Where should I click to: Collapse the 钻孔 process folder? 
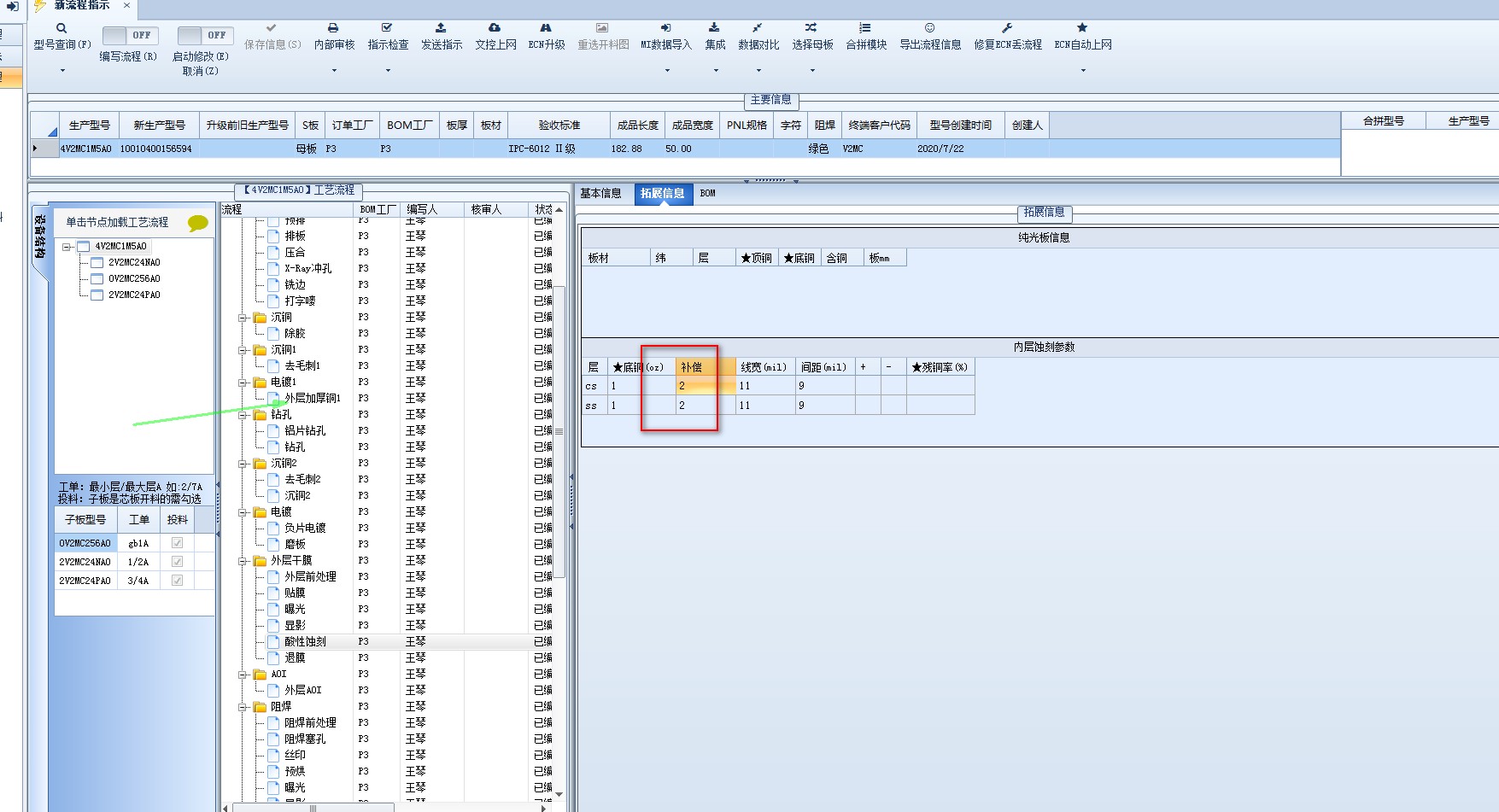tap(243, 415)
